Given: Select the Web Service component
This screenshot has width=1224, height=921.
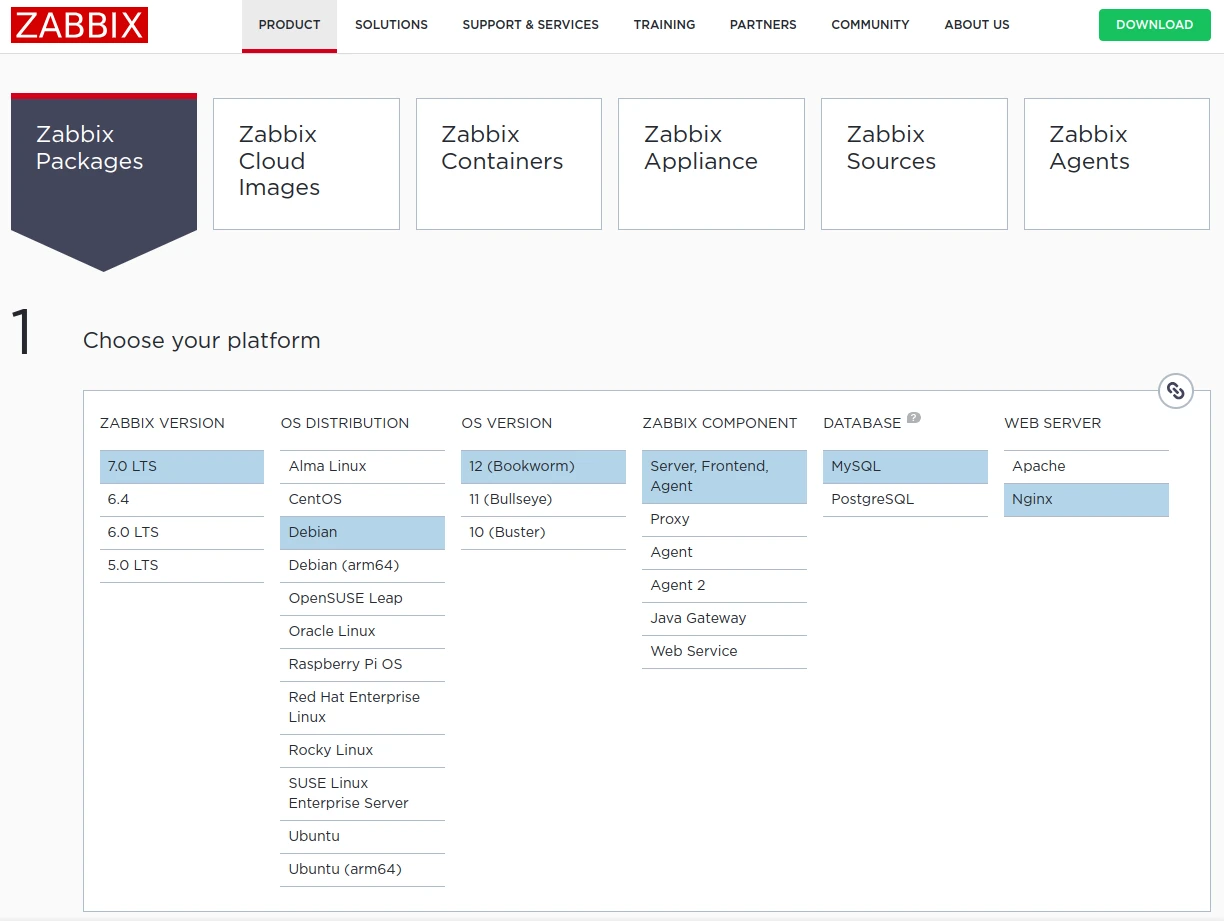Looking at the screenshot, I should 725,652.
